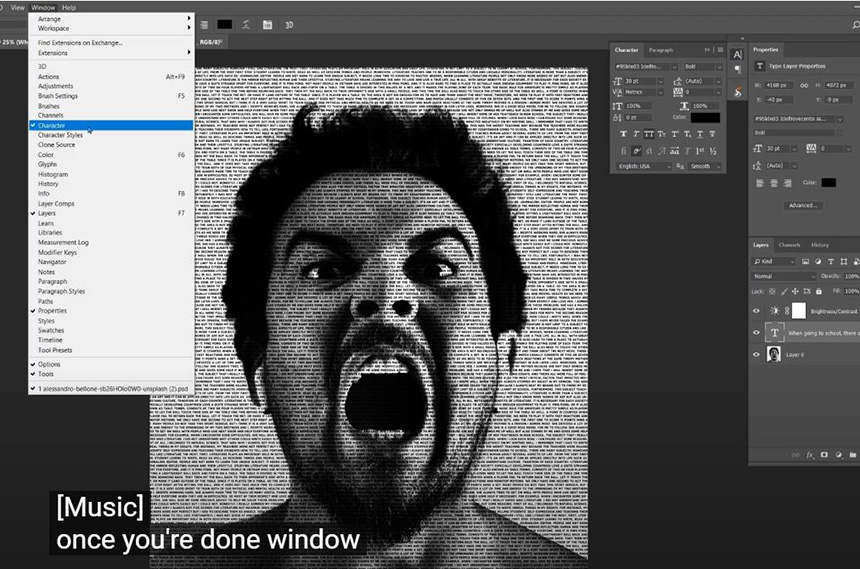Click the Layer 0 thumbnail
This screenshot has width=860, height=569.
tap(774, 354)
